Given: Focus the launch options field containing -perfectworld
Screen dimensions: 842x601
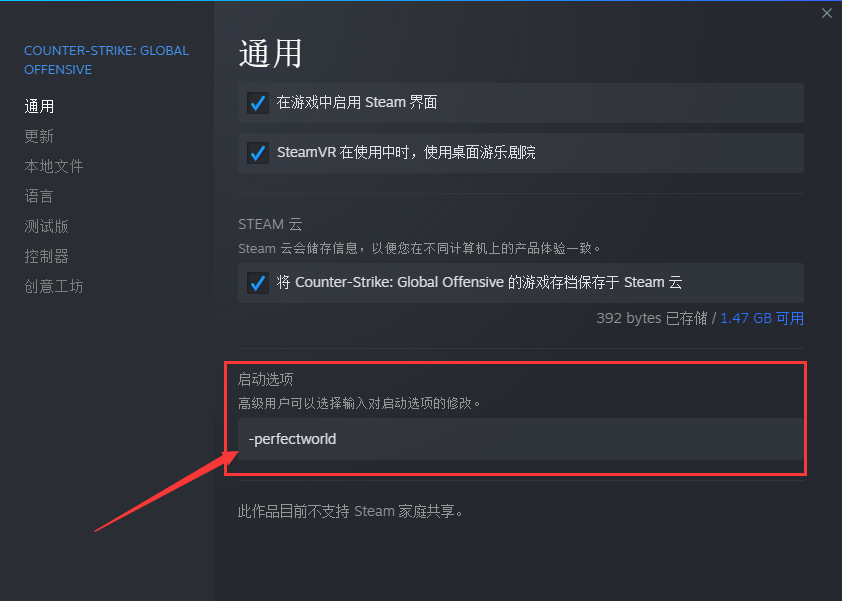Looking at the screenshot, I should pyautogui.click(x=521, y=439).
